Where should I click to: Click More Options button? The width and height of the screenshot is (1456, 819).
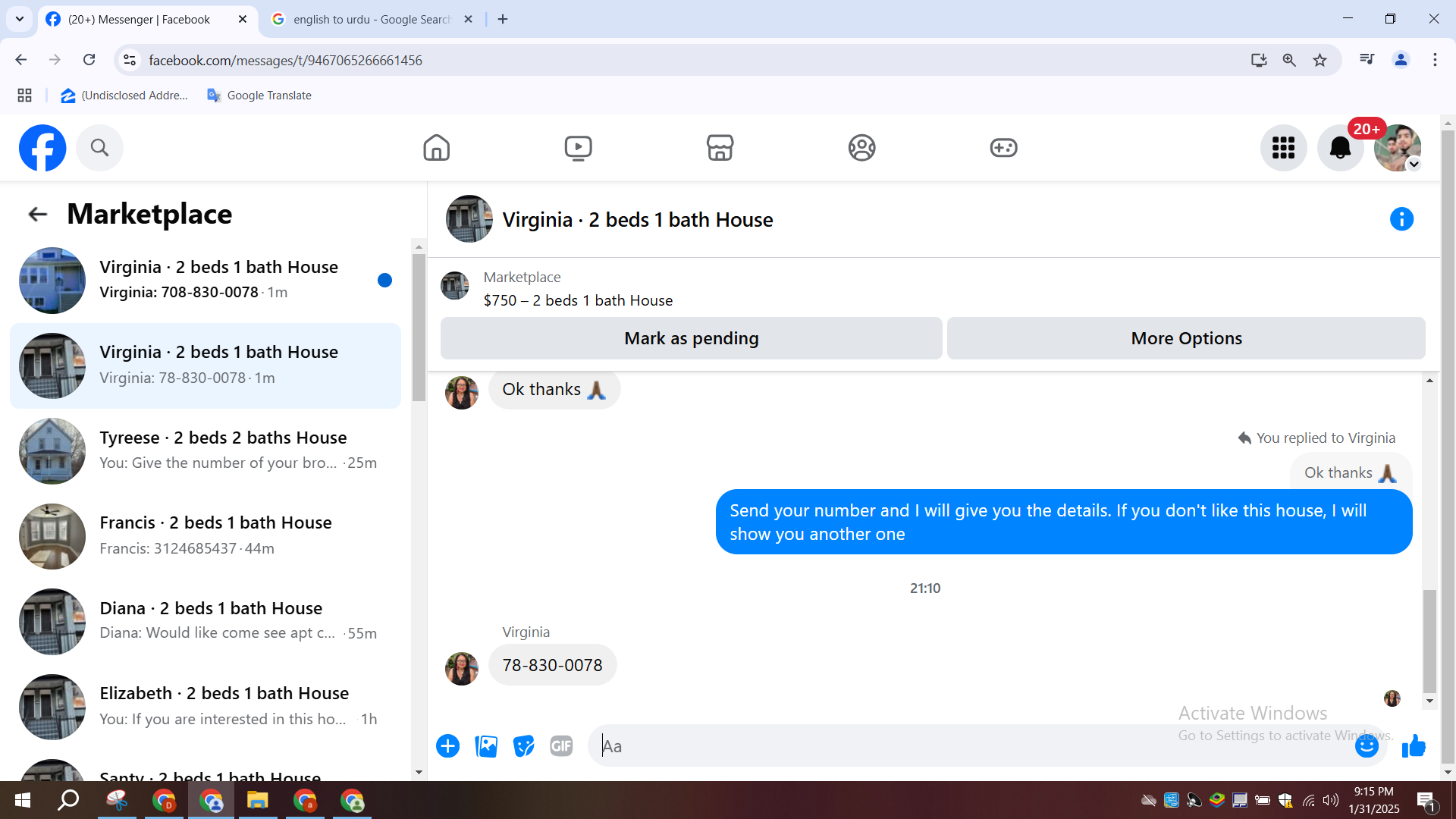[1186, 338]
